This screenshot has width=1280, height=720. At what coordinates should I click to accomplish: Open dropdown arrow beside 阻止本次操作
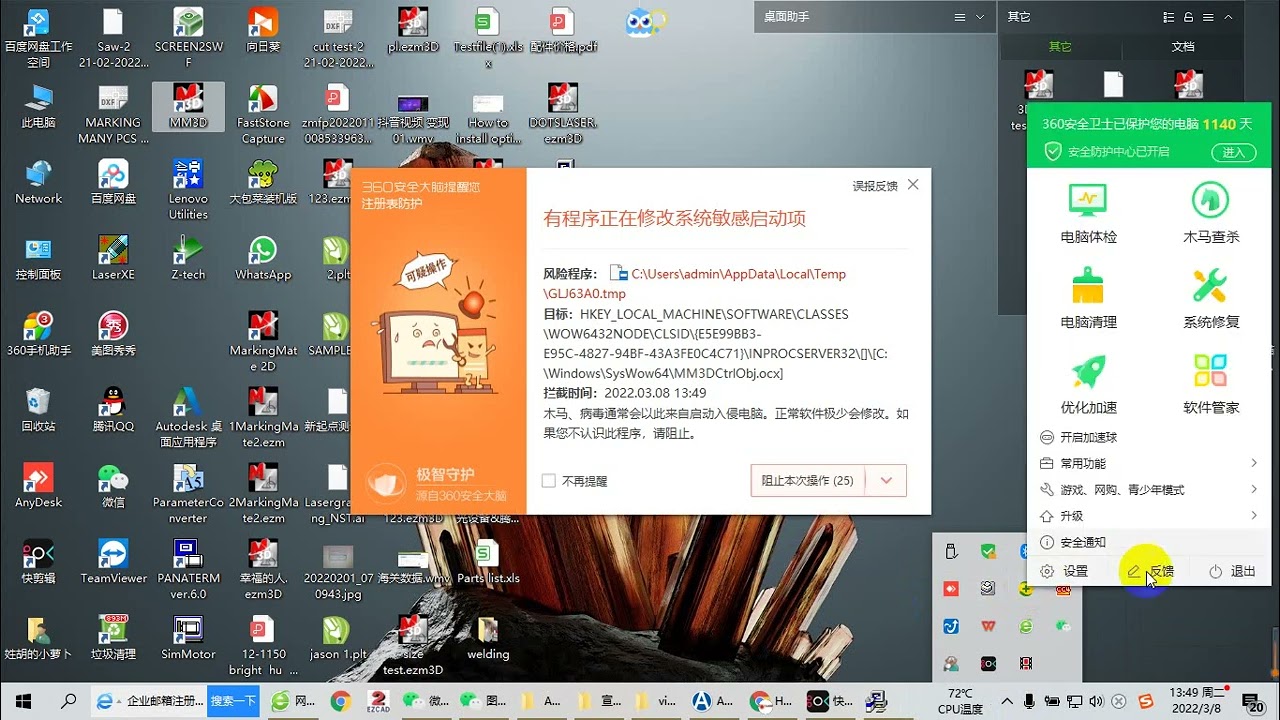(886, 480)
